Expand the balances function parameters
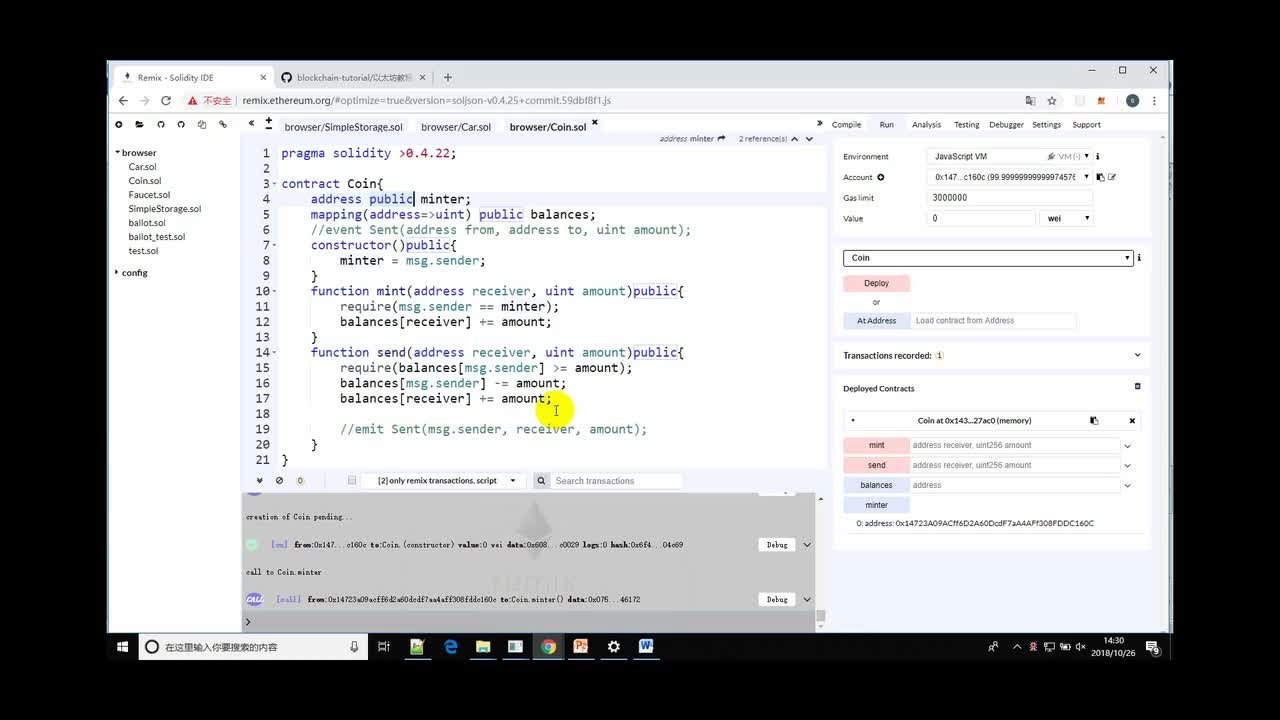 (1127, 486)
